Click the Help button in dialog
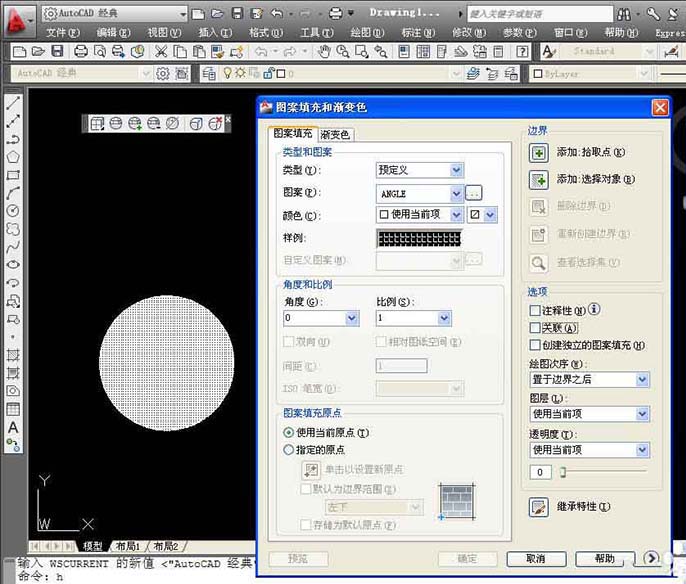686x584 pixels. tap(605, 559)
